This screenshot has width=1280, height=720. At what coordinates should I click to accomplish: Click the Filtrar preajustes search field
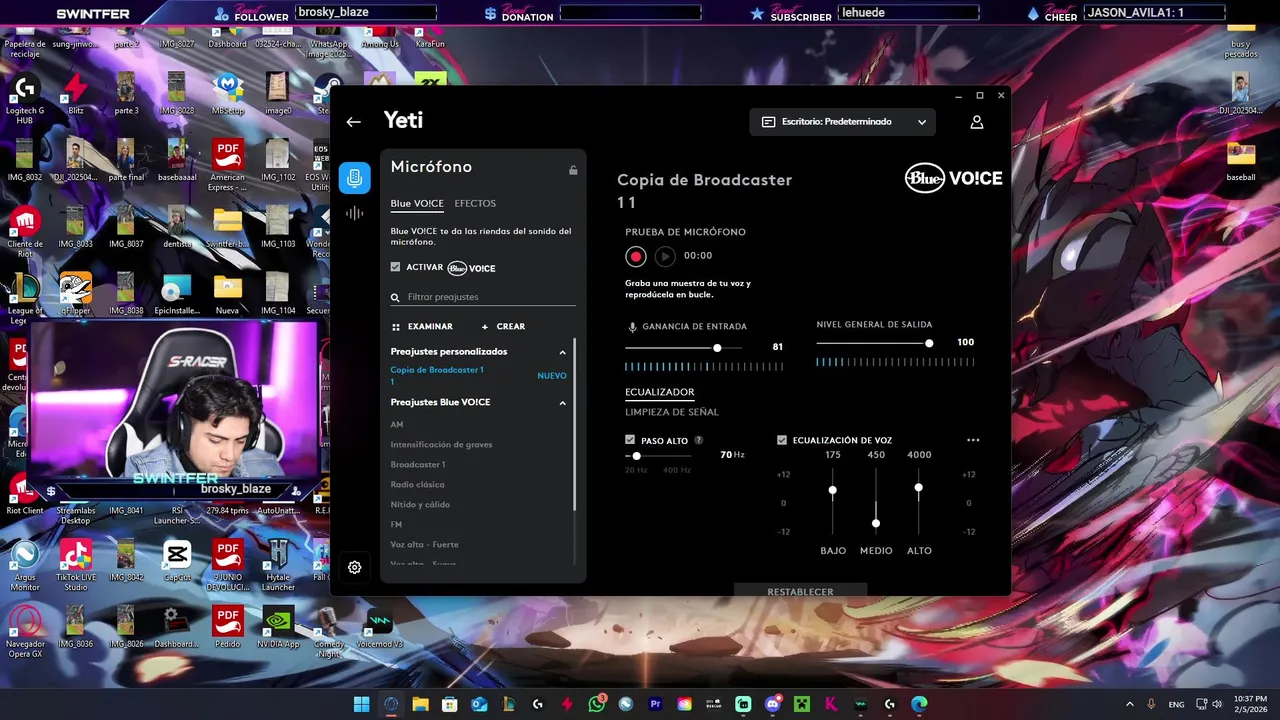tap(483, 297)
